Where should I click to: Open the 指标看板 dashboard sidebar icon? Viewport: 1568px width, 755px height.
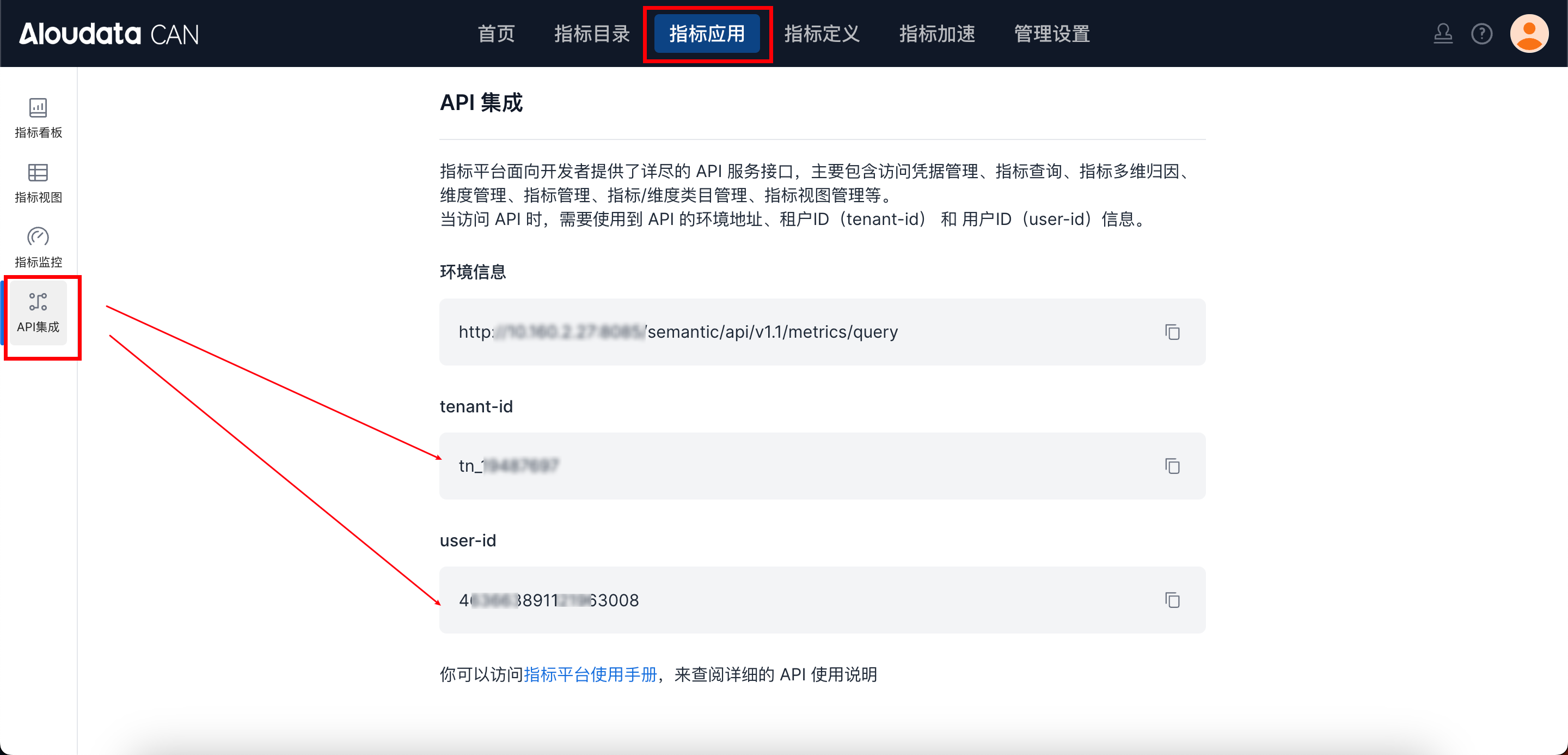point(38,118)
